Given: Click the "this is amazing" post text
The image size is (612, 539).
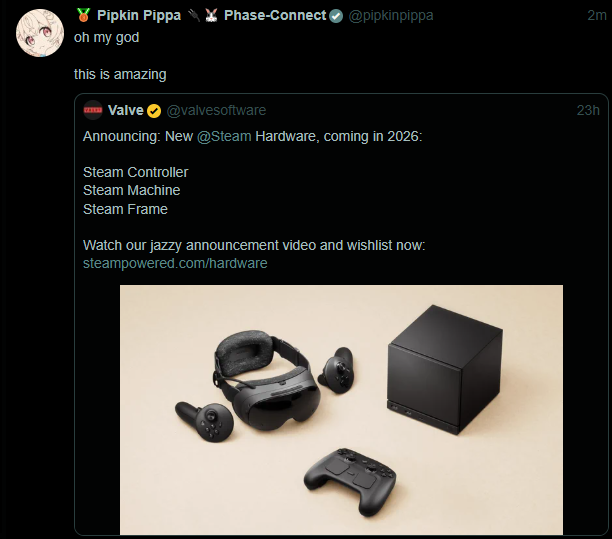Looking at the screenshot, I should click(x=120, y=74).
